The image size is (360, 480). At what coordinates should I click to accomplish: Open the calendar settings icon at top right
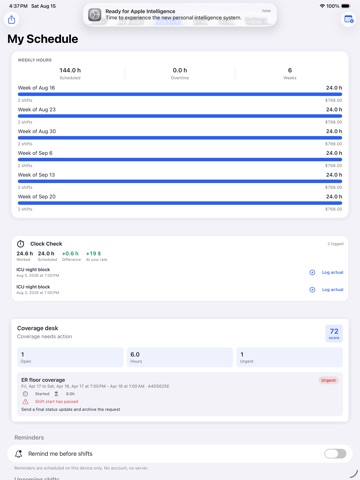(349, 19)
